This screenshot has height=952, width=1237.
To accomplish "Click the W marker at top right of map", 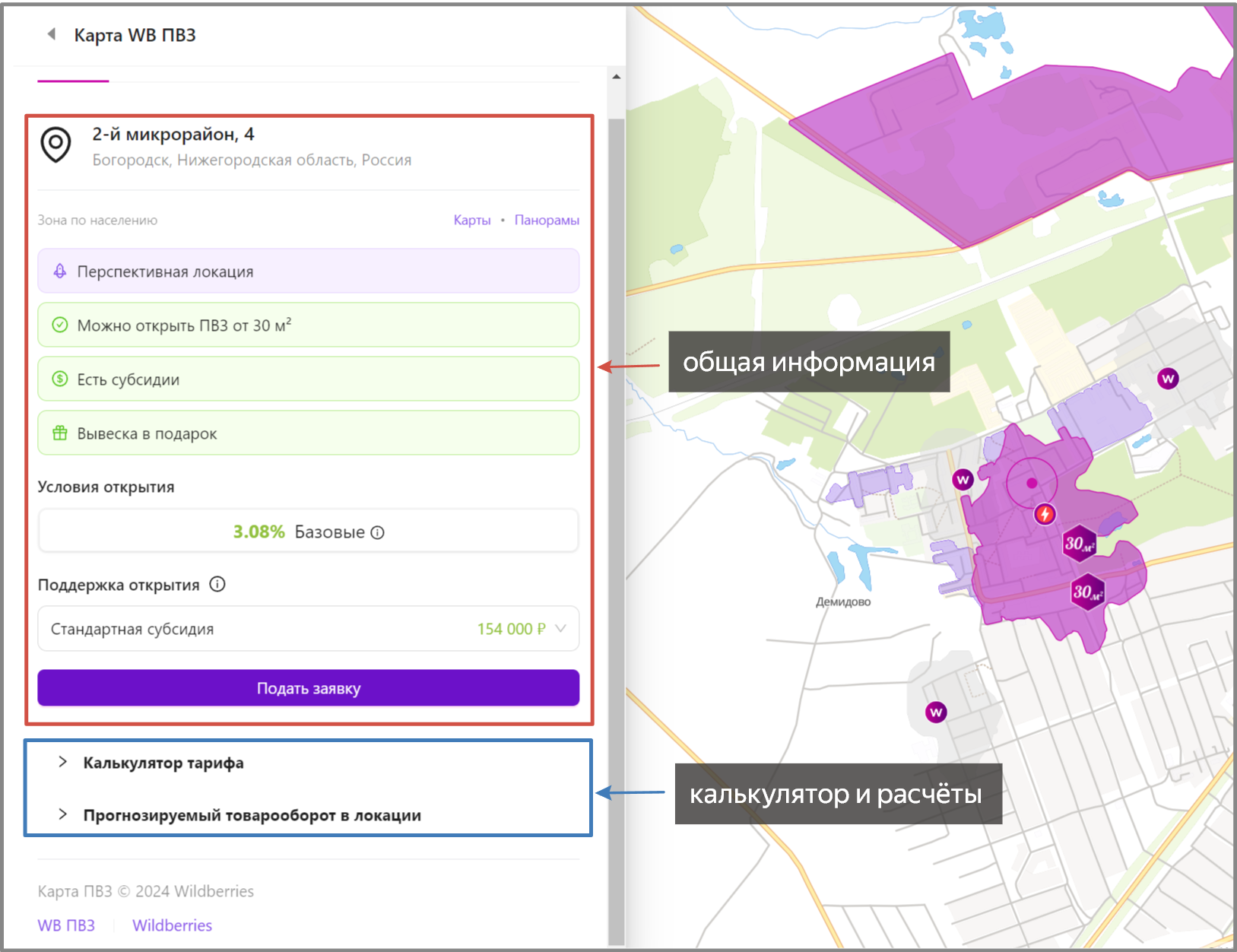I will point(1168,378).
